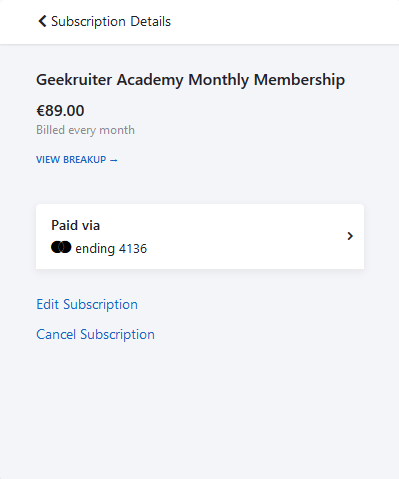Click the card digits '4136'
The image size is (399, 479).
pos(133,249)
